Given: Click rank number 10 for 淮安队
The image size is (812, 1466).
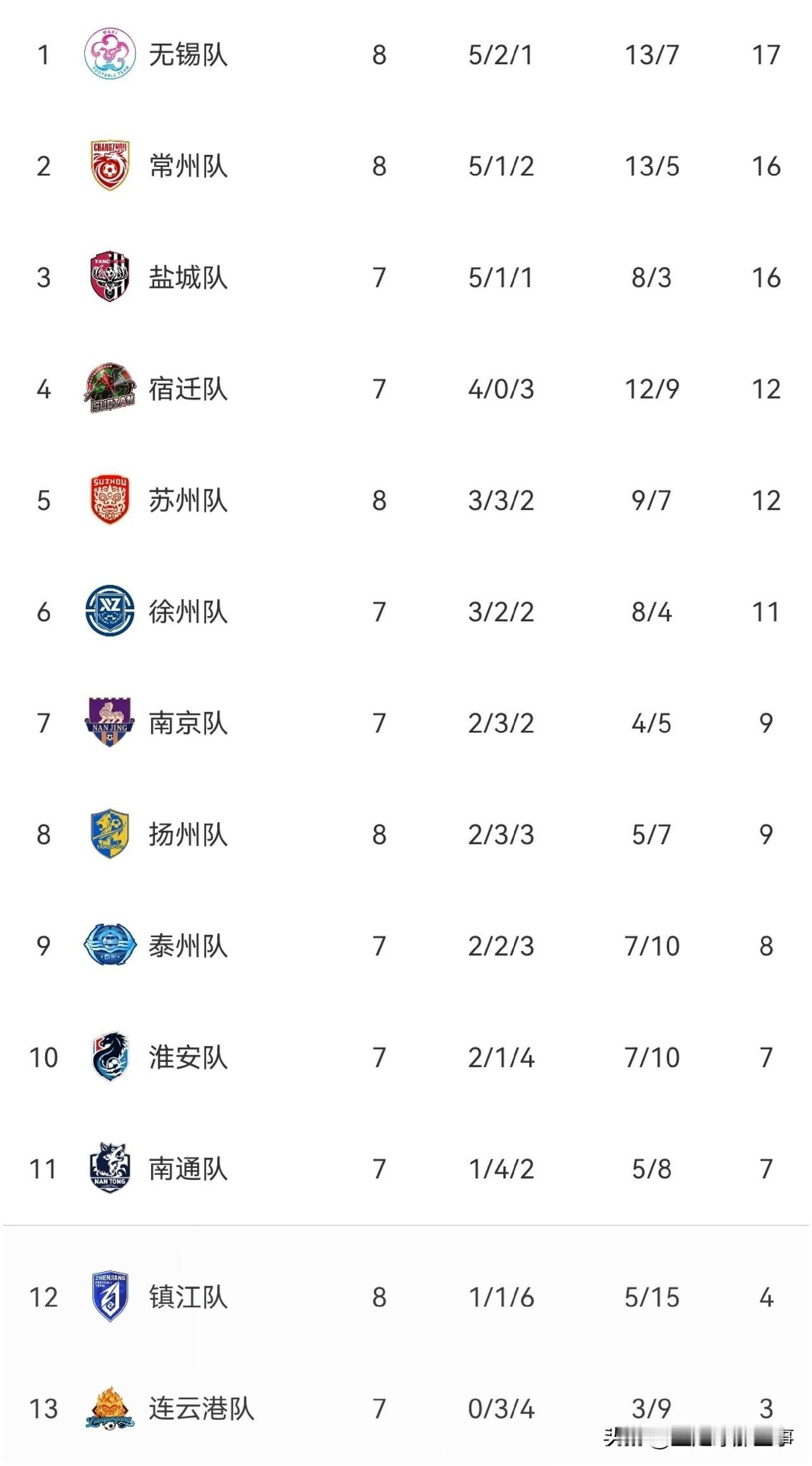Looking at the screenshot, I should tap(44, 1057).
